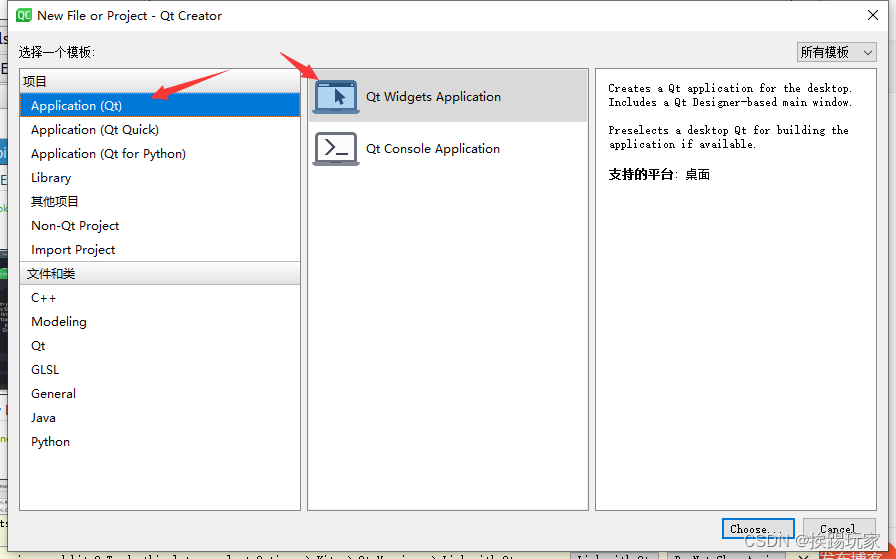896x559 pixels.
Task: Select the C++ files category
Action: point(160,298)
